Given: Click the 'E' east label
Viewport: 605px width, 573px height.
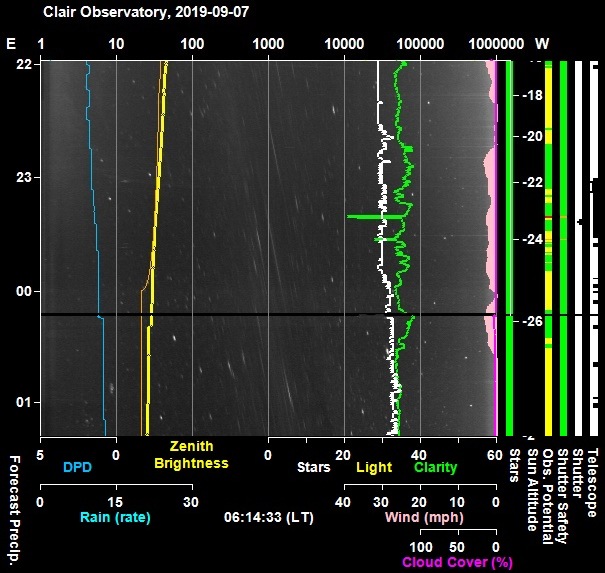Looking at the screenshot, I should tap(11, 44).
